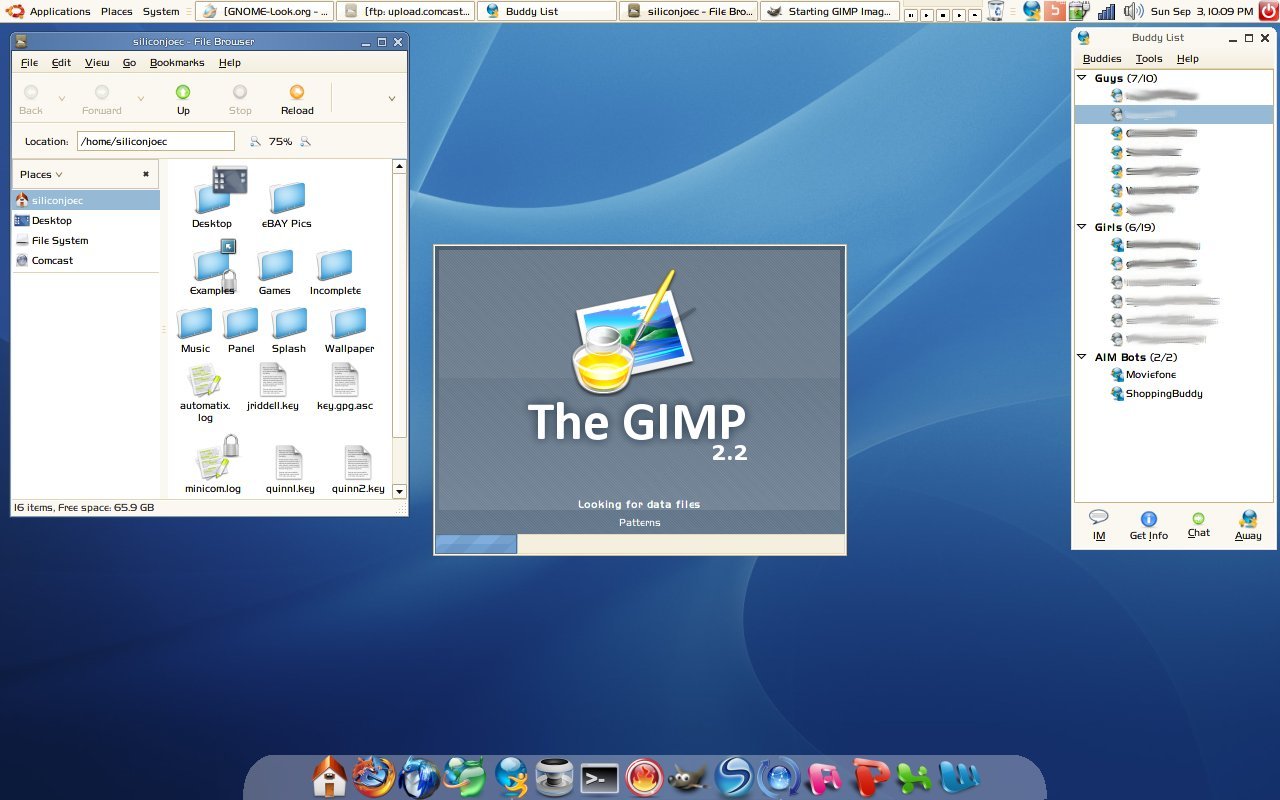Click the file list scroll down arrow
Viewport: 1280px width, 800px height.
click(x=399, y=491)
